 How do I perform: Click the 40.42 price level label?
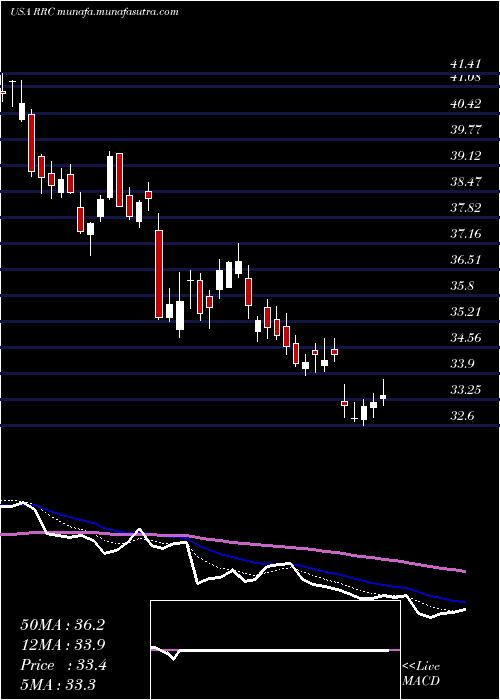pos(465,104)
